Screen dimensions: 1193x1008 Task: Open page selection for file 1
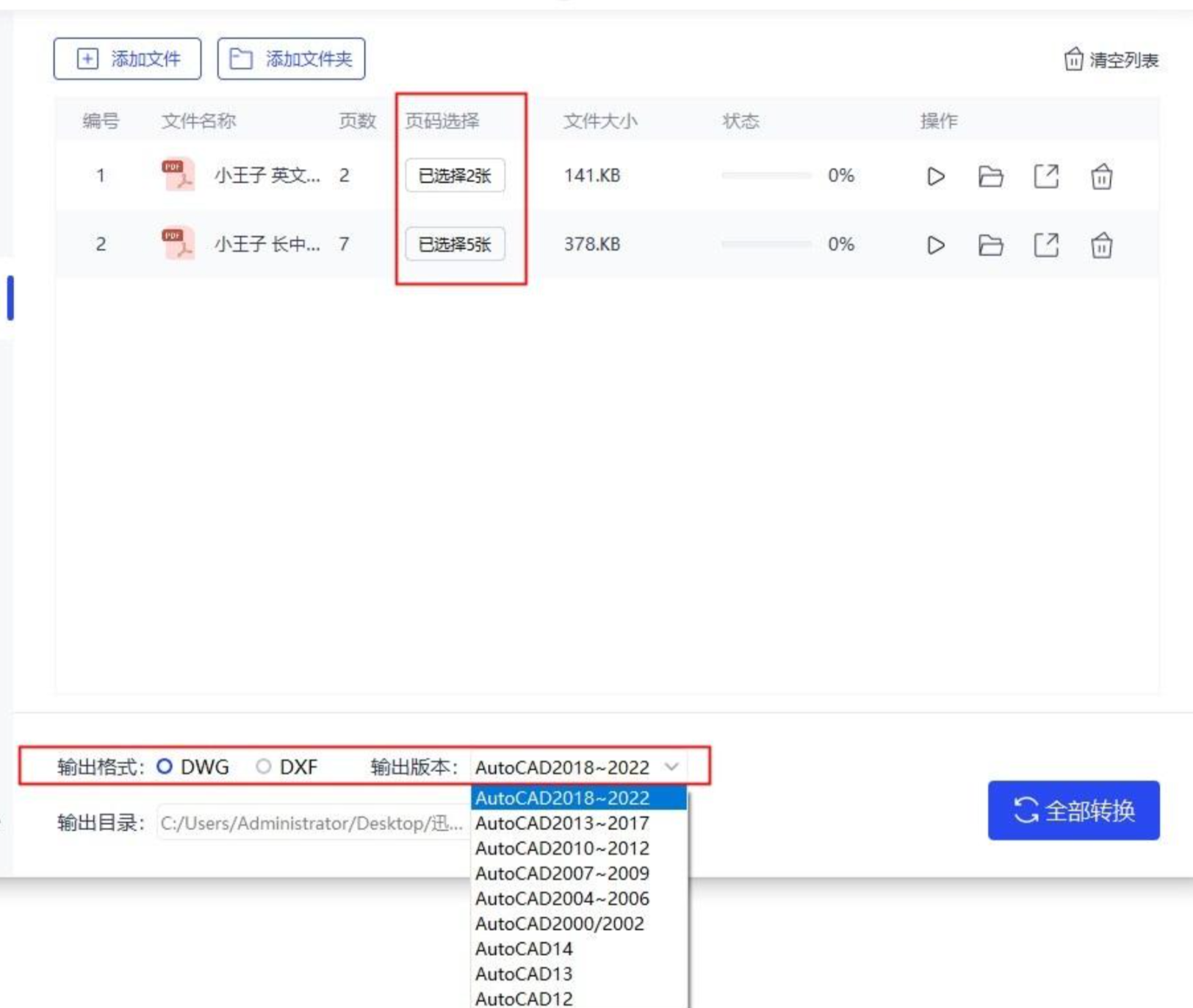tap(455, 176)
